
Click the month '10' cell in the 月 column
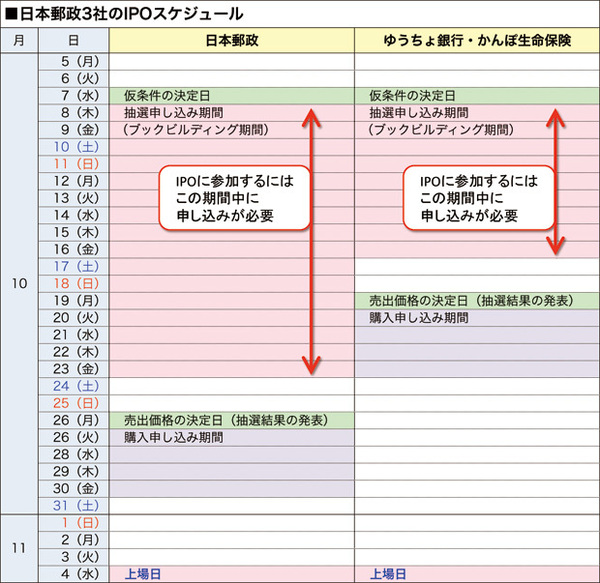19,283
